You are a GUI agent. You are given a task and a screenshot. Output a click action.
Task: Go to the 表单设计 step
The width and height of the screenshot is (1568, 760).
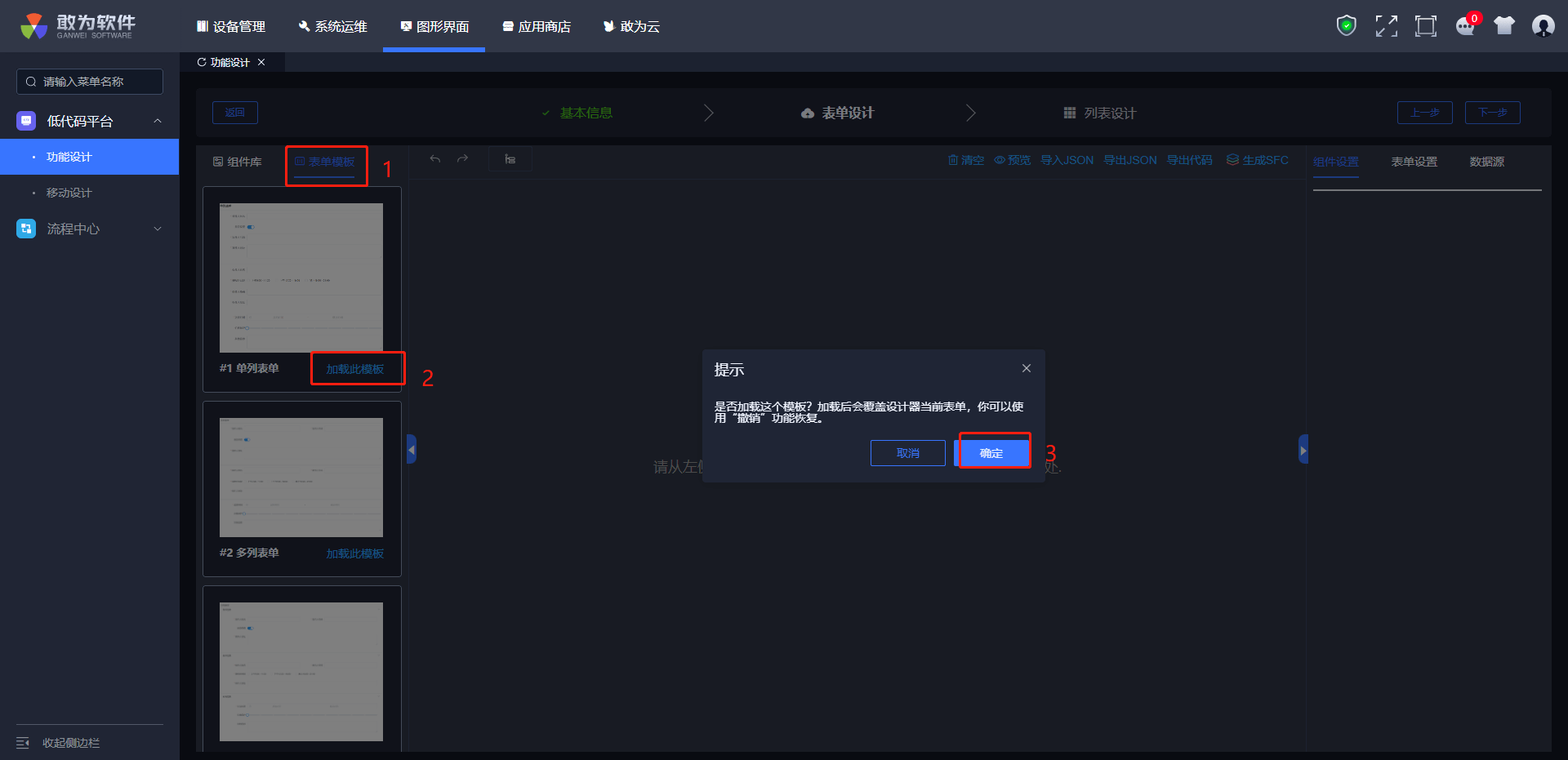[838, 113]
